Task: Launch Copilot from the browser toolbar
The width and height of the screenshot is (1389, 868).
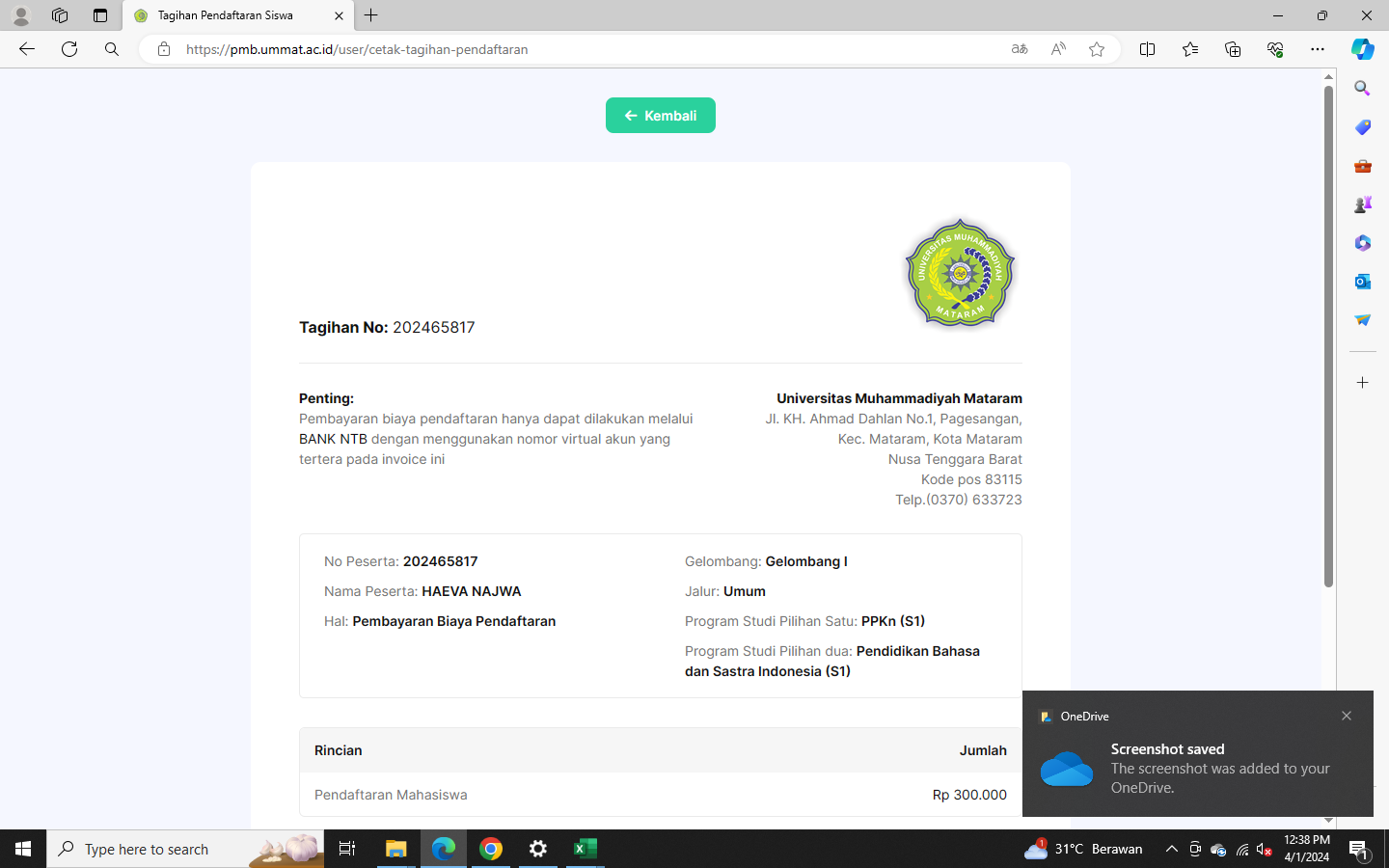Action: (x=1362, y=49)
